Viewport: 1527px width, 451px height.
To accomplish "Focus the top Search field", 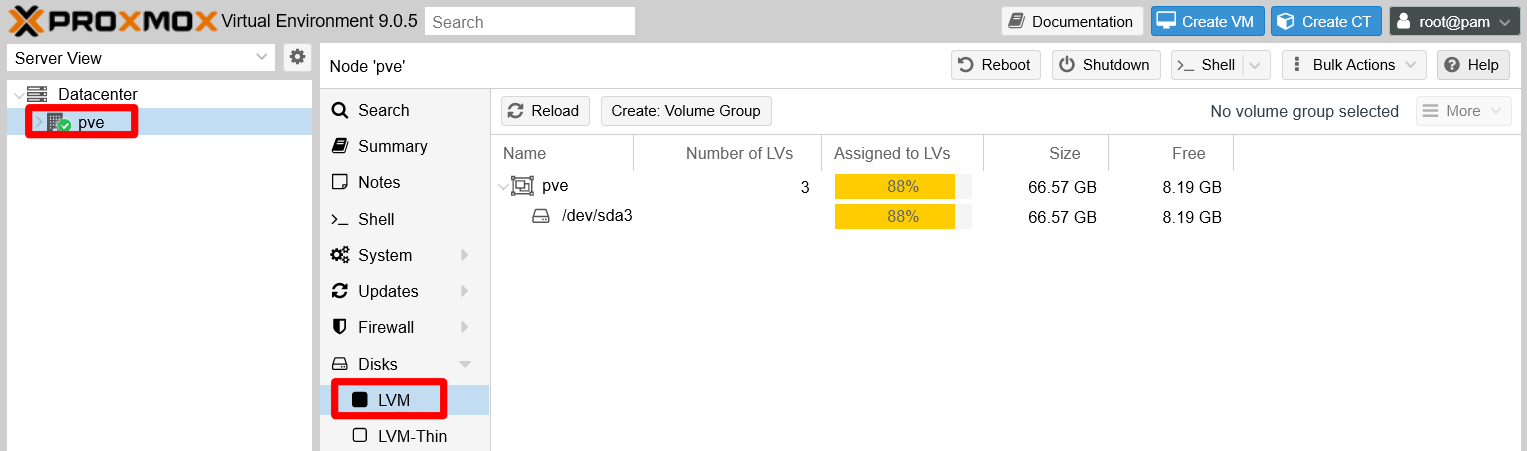I will coord(530,21).
